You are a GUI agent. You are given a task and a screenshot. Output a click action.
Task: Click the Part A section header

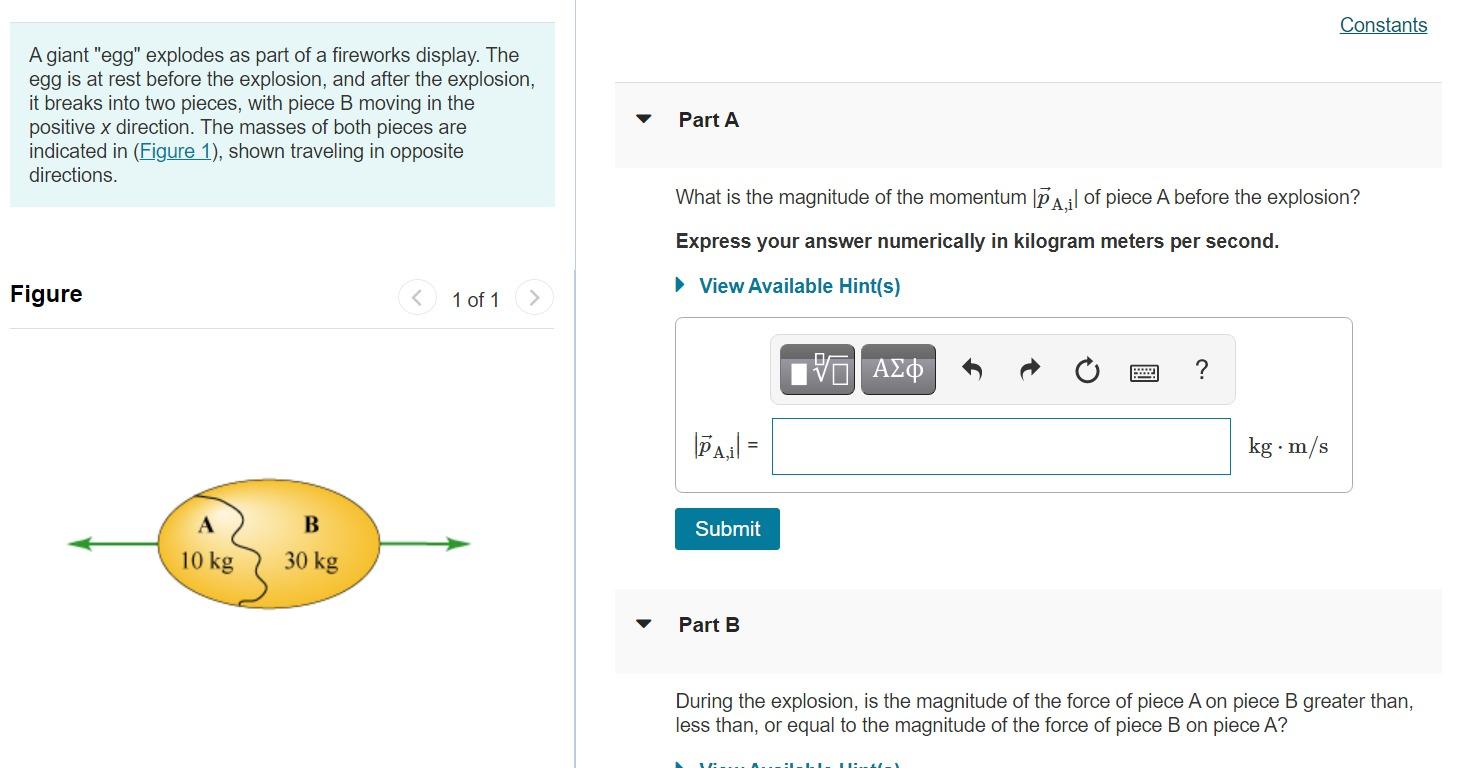pos(707,119)
